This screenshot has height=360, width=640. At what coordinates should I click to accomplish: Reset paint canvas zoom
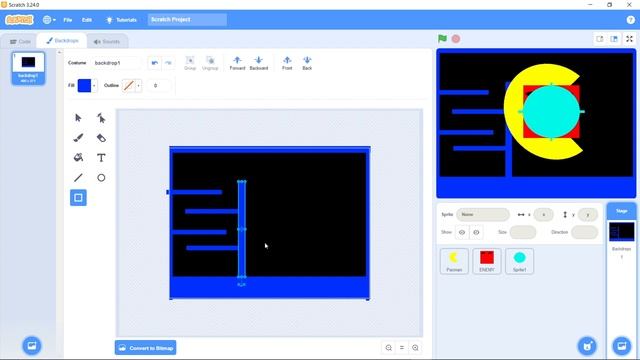click(x=402, y=348)
